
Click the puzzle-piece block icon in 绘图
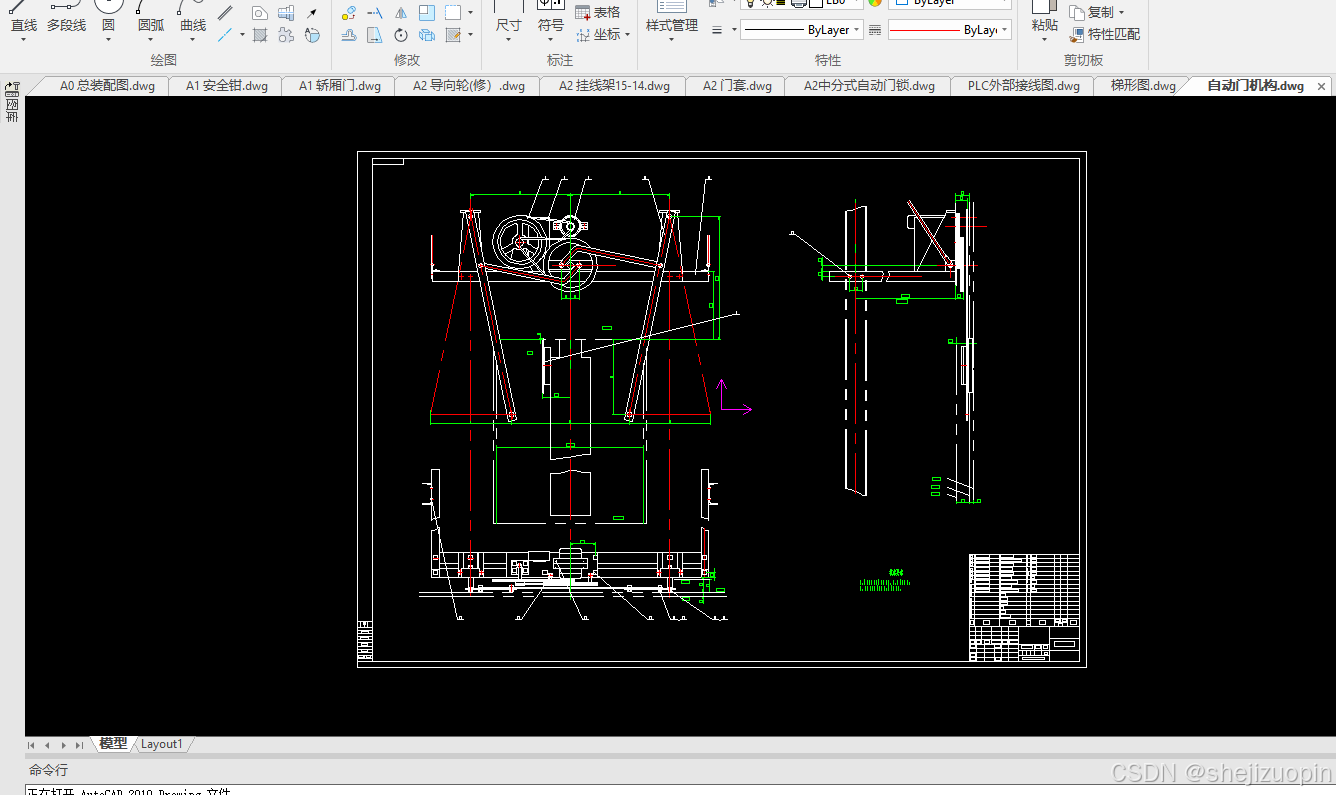tap(286, 35)
